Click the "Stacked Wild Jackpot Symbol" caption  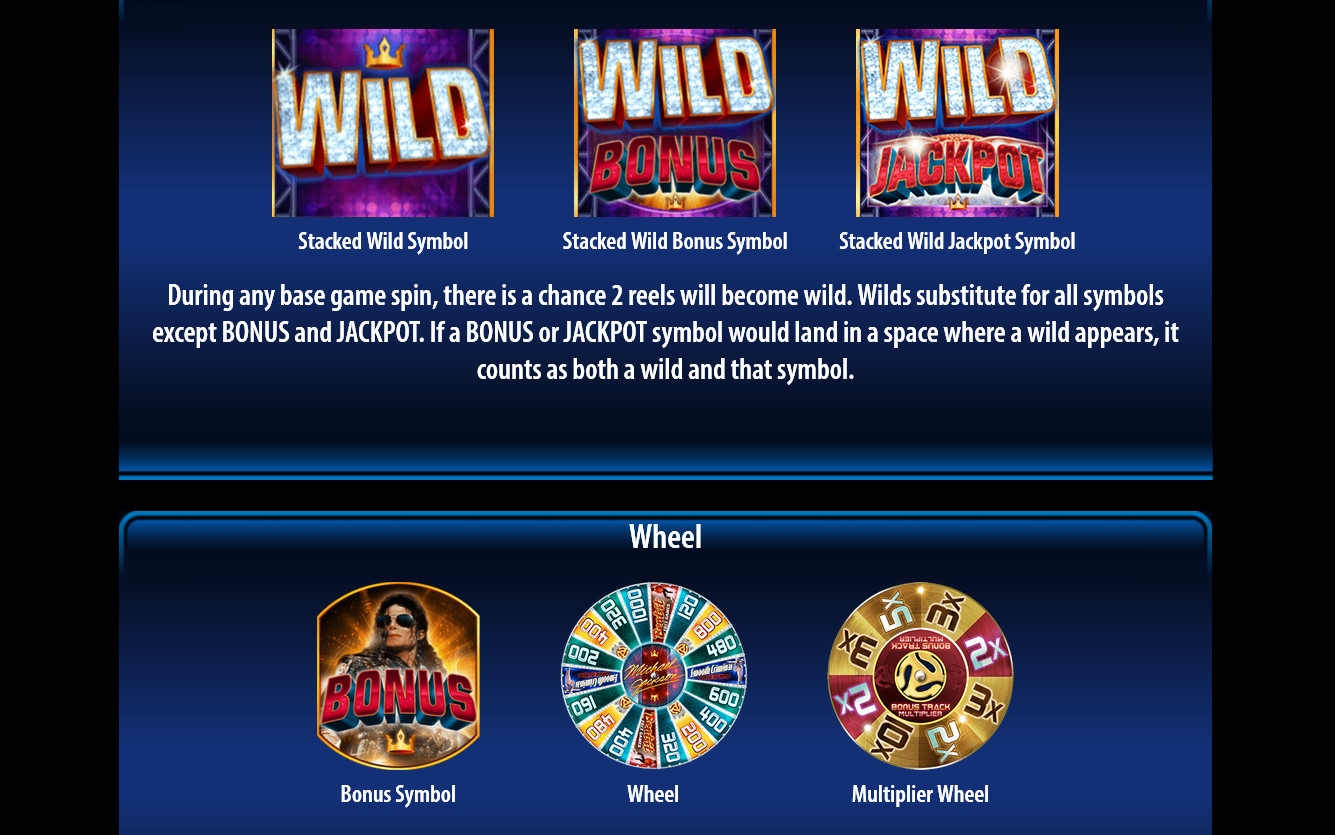tap(957, 241)
